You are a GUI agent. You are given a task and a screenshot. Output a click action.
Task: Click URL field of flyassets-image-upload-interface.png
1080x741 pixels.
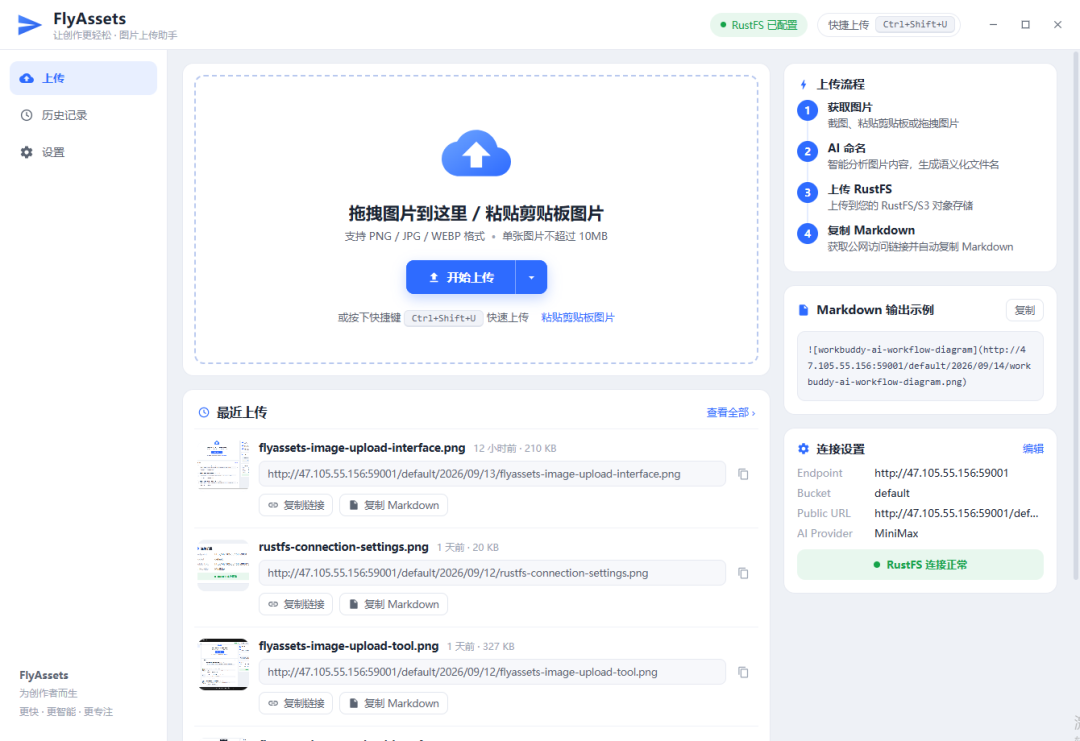coord(492,474)
